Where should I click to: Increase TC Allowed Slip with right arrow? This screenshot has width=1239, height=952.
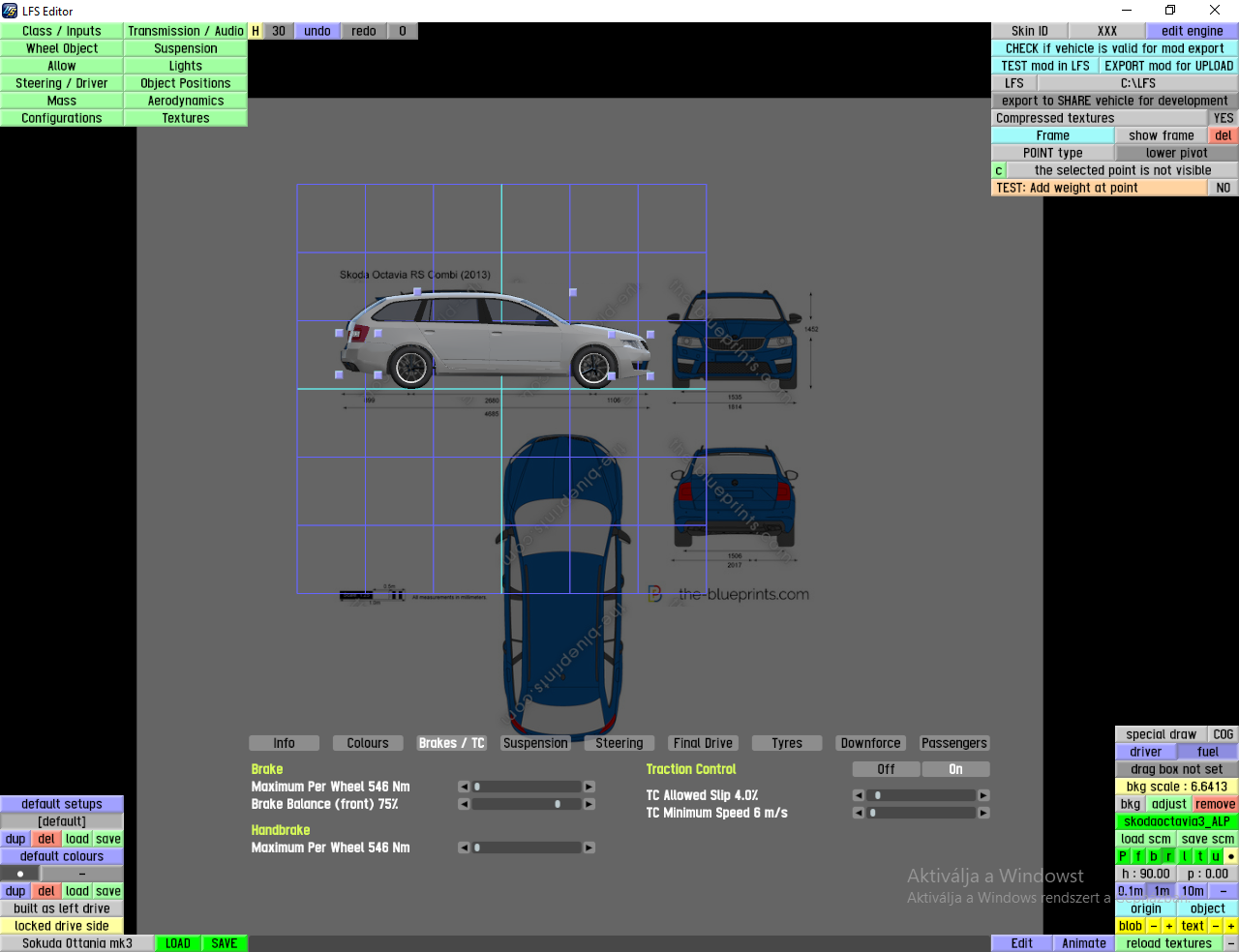point(984,795)
